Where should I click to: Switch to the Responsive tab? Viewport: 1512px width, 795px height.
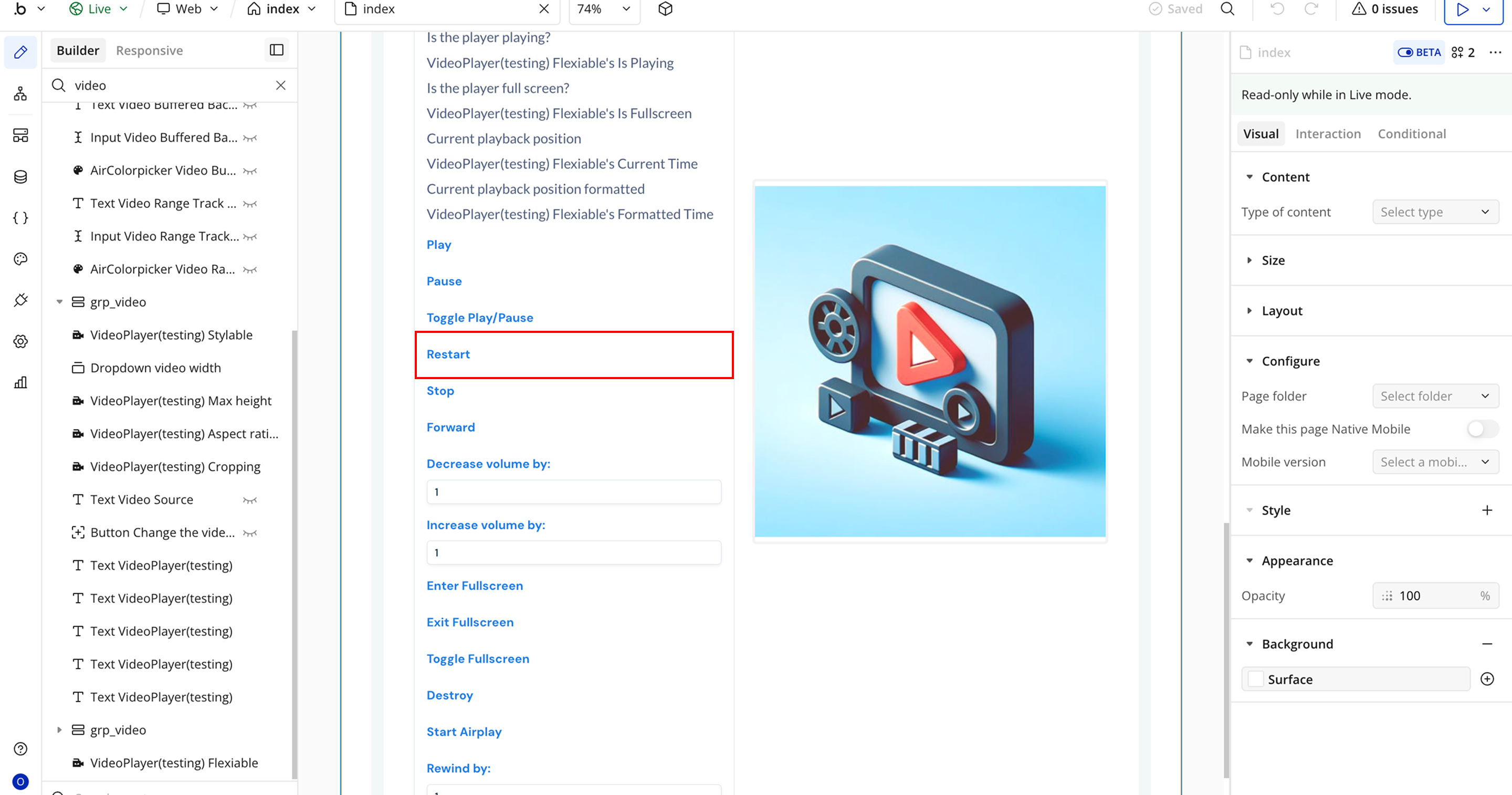point(149,50)
